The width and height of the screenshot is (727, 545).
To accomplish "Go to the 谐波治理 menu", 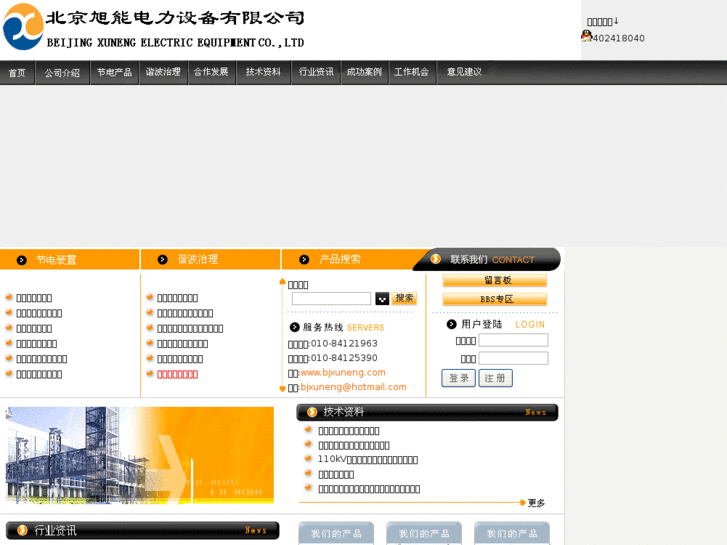I will pyautogui.click(x=163, y=72).
